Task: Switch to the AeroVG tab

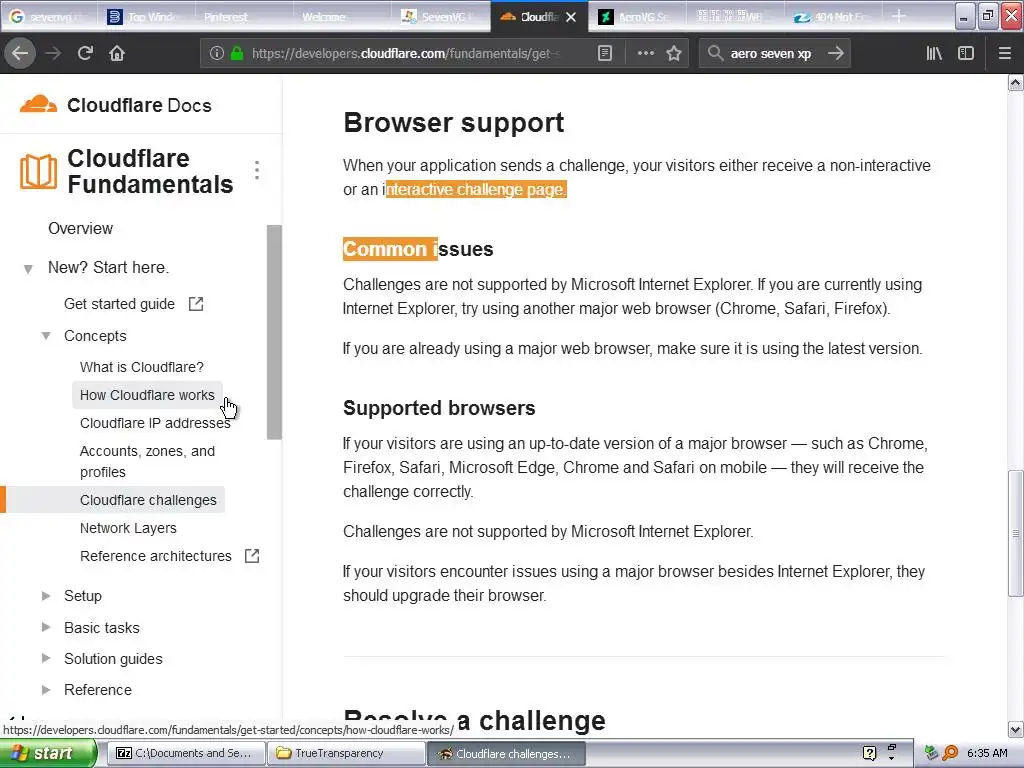Action: (x=637, y=17)
